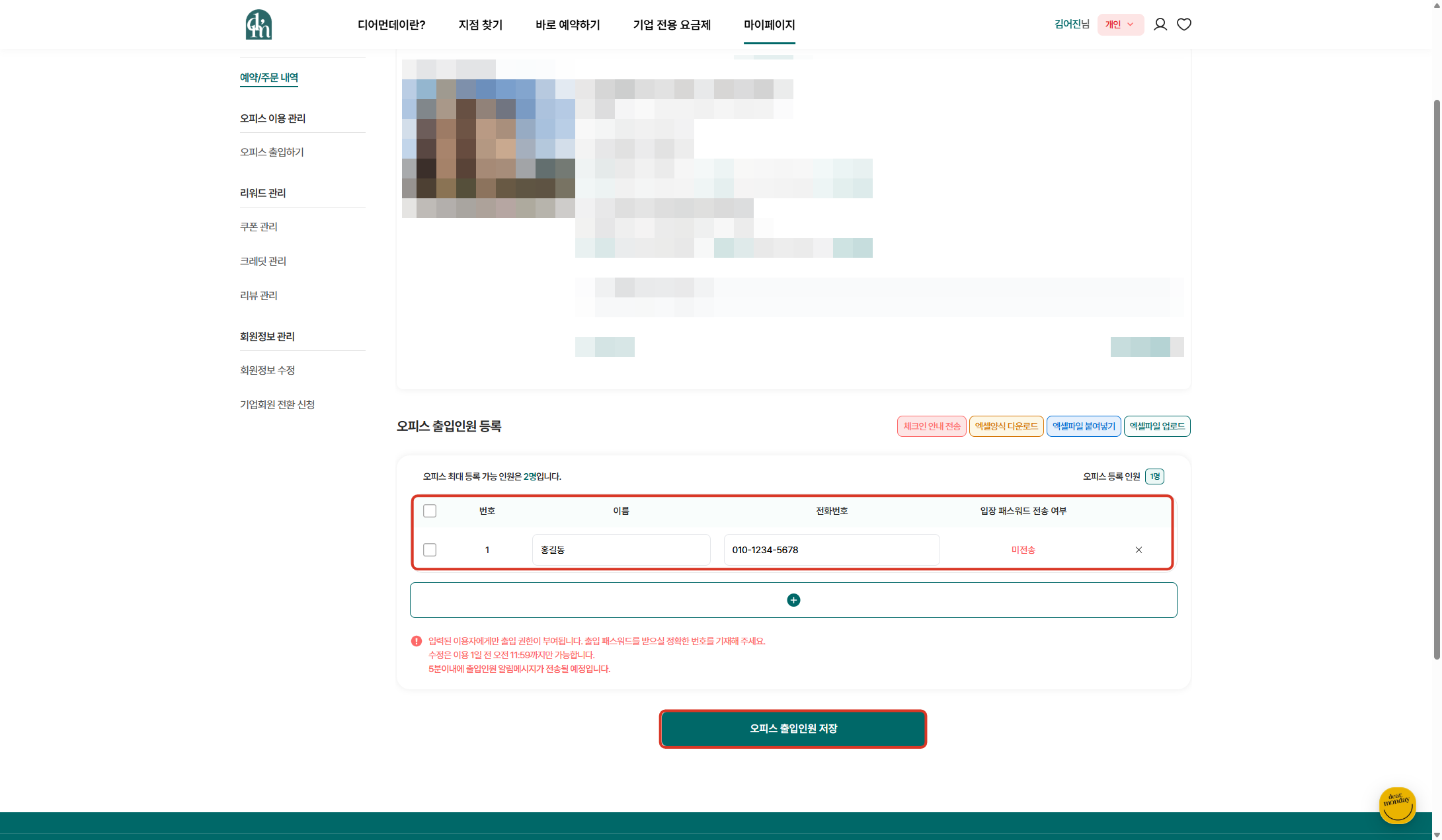Expand the 개인 account type dropdown
Viewport: 1442px width, 840px height.
pyautogui.click(x=1120, y=24)
